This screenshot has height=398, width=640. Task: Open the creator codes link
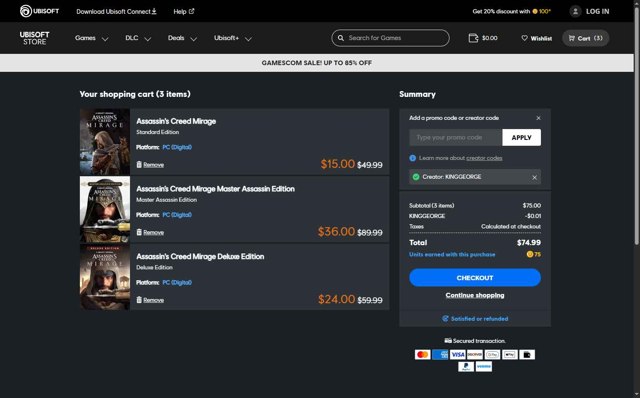pos(484,158)
